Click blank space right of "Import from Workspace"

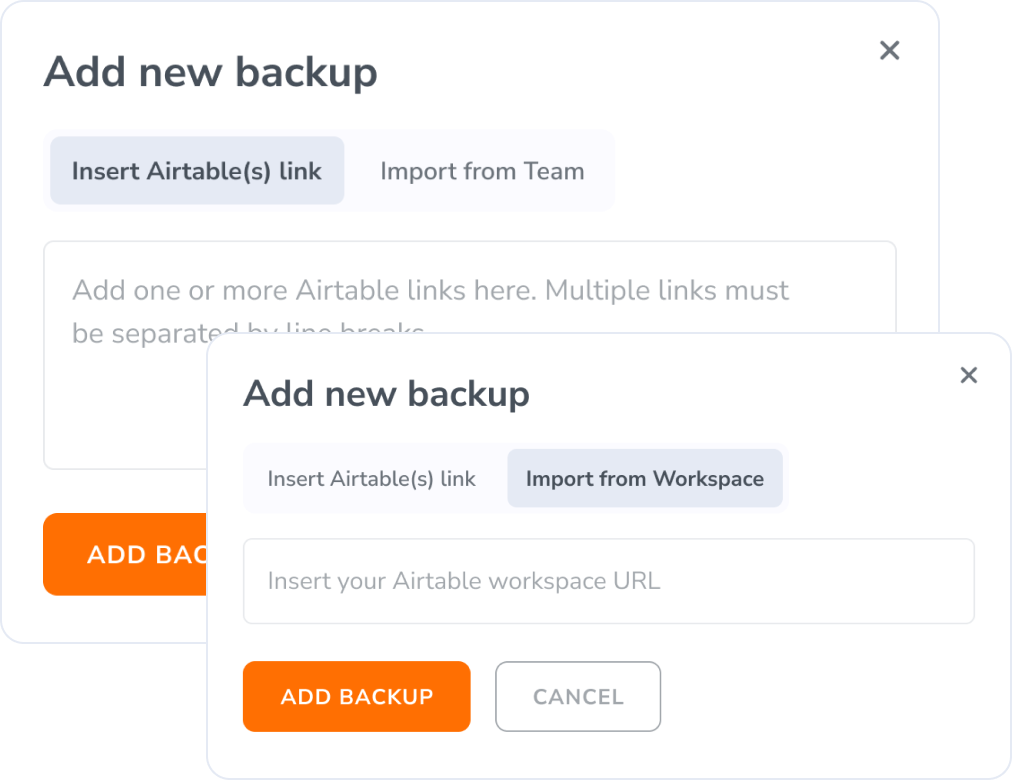pyautogui.click(x=880, y=479)
